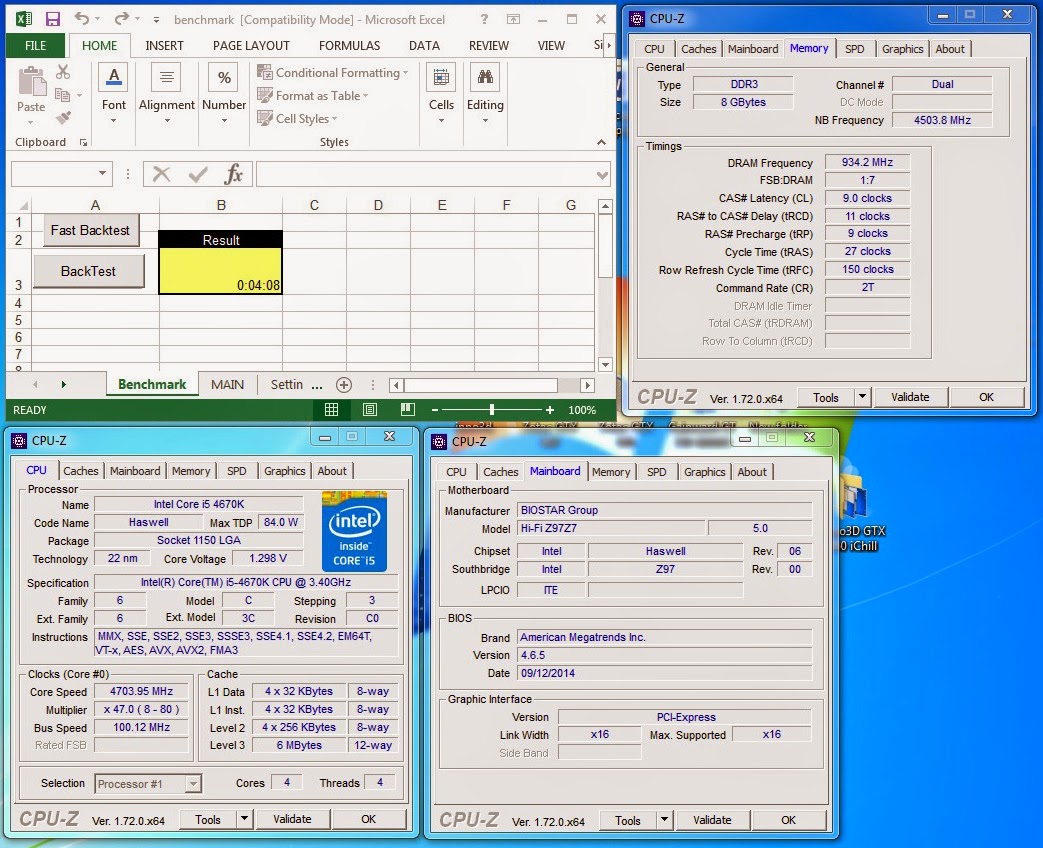Add a new sheet with plus icon
The height and width of the screenshot is (848, 1043).
[344, 384]
